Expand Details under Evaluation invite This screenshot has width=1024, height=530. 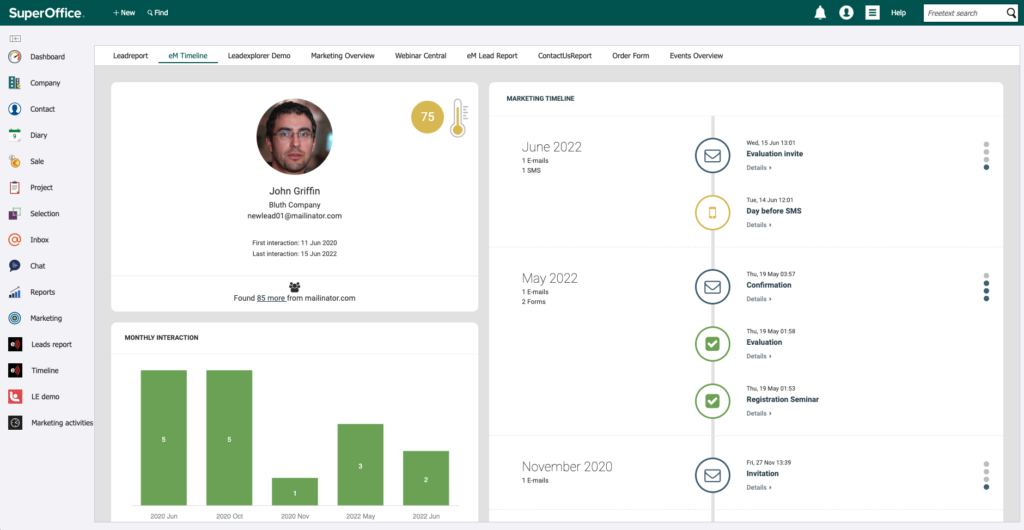point(759,168)
